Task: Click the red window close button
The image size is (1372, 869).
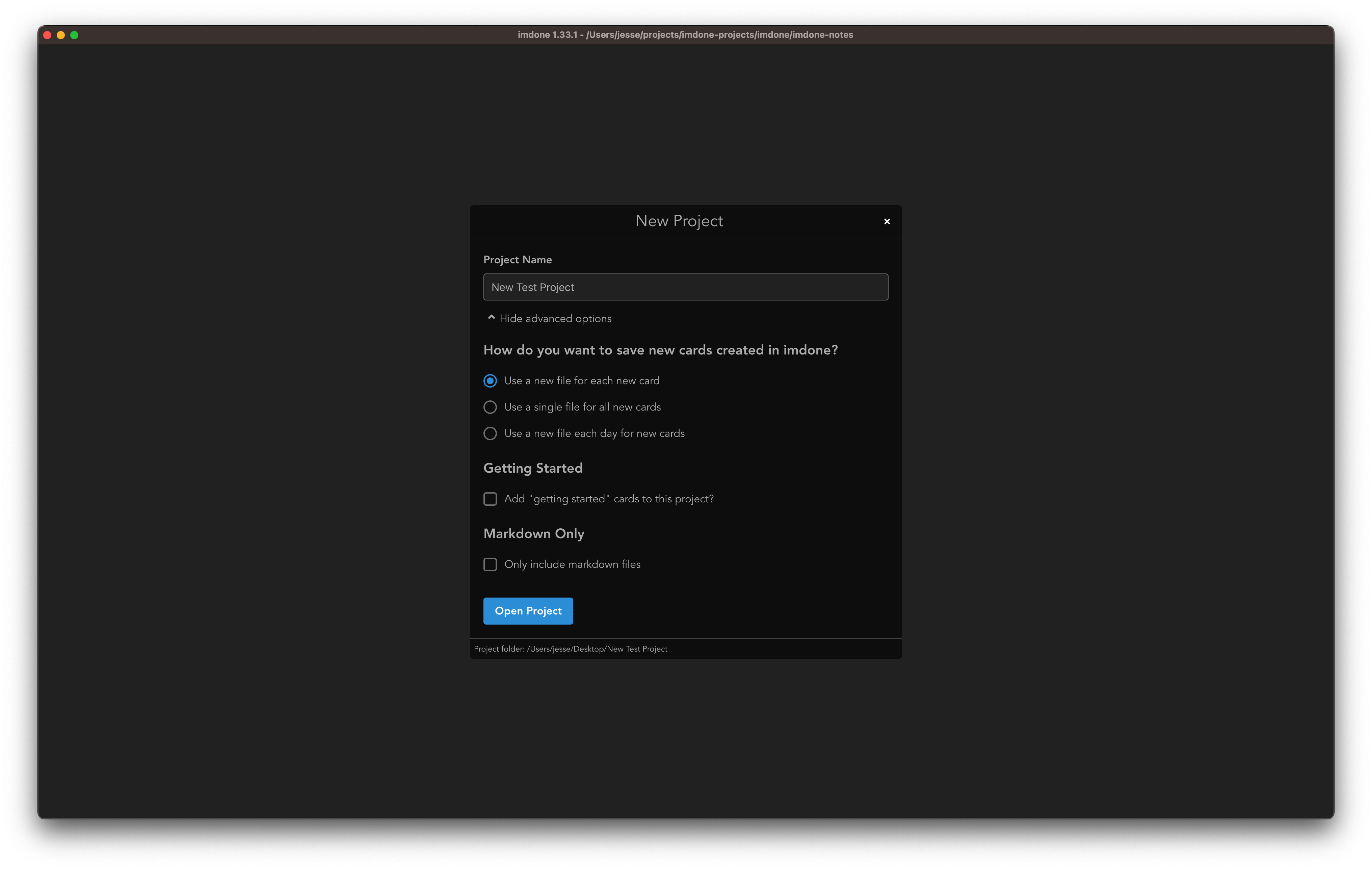Action: click(x=47, y=35)
